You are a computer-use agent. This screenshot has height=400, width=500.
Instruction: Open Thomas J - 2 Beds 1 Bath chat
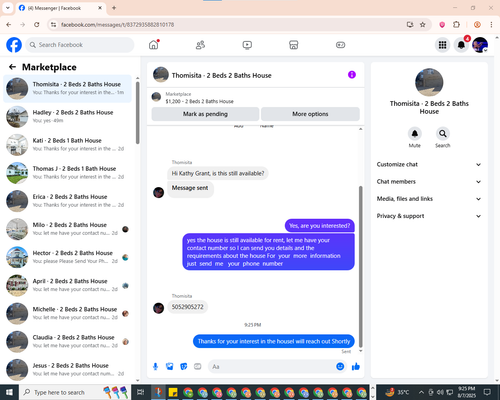(67, 173)
